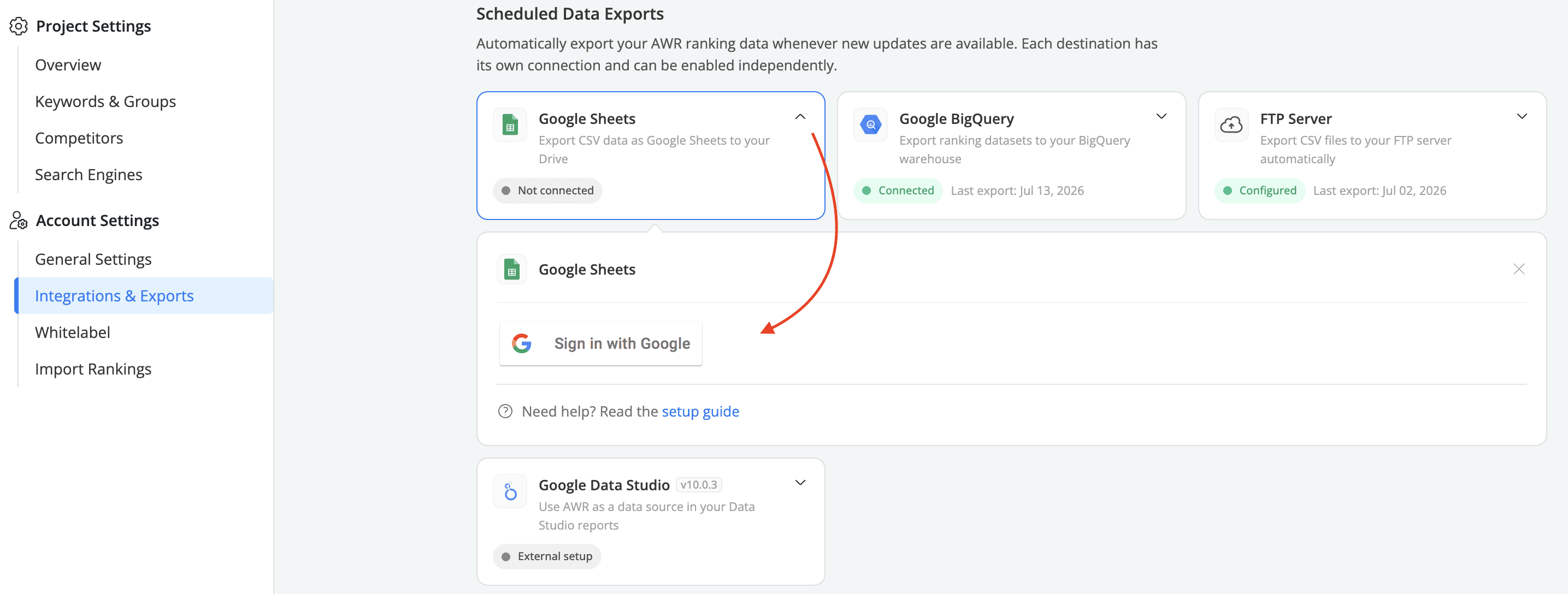Click the Project Settings gear icon

(x=18, y=26)
